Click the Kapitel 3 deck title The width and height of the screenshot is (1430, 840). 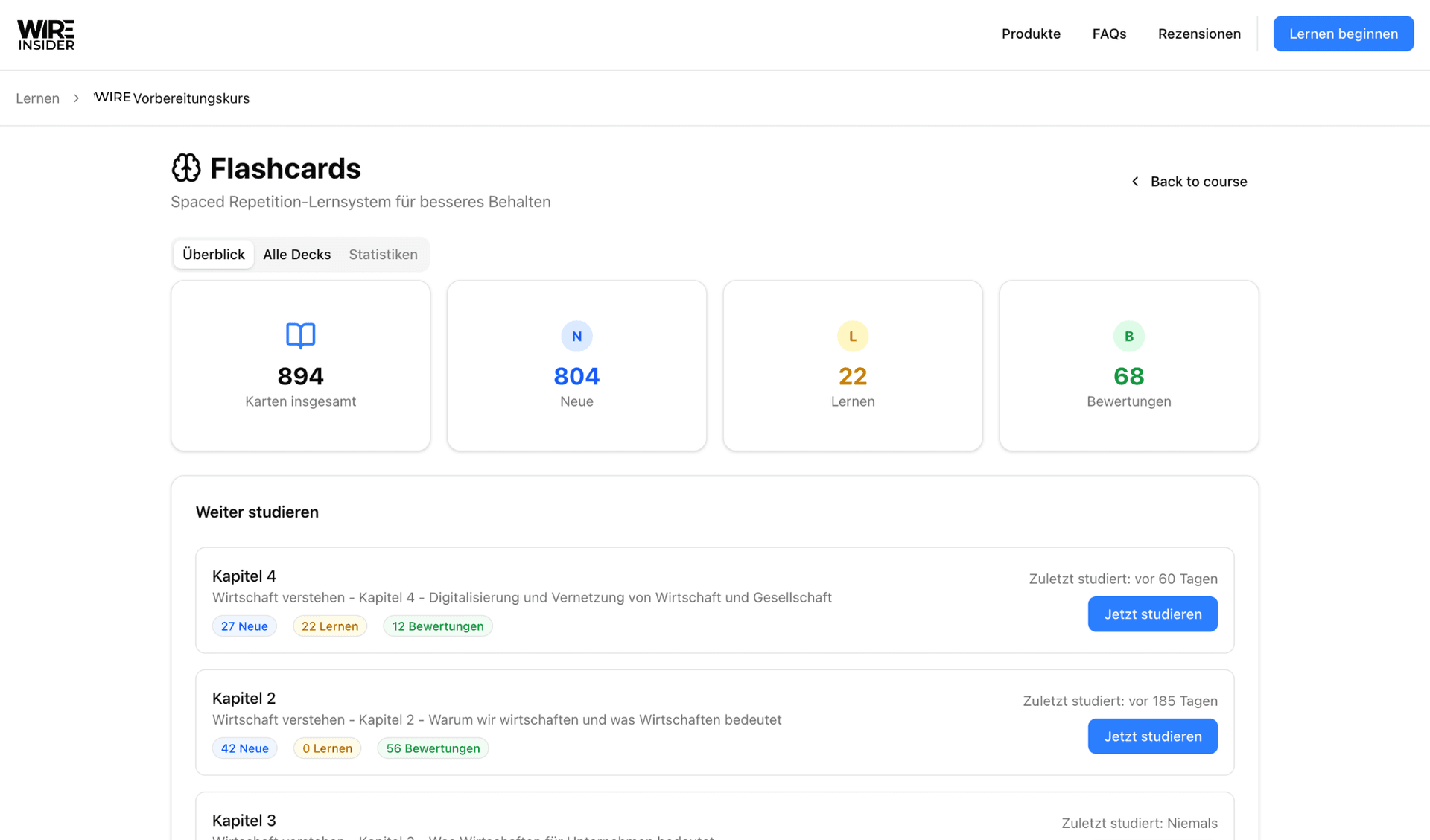[244, 821]
